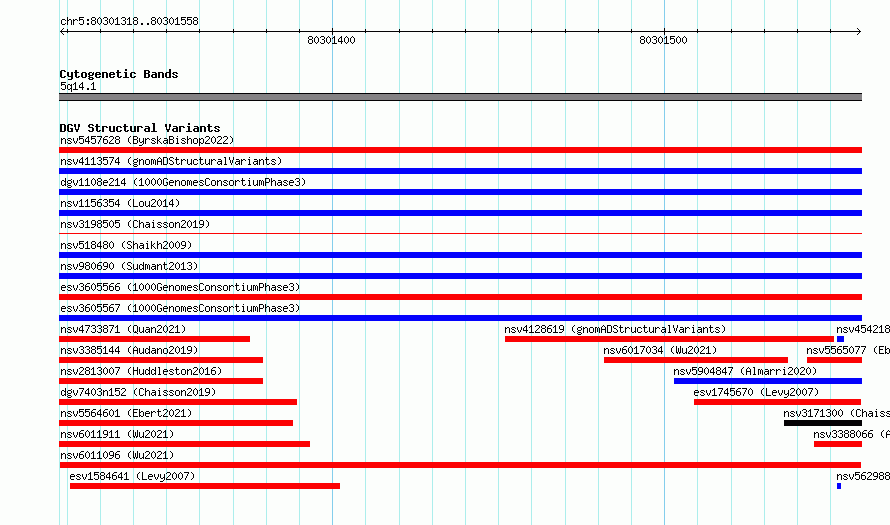Select the blue nsv980690 Sudmant2013 bar

(460, 276)
